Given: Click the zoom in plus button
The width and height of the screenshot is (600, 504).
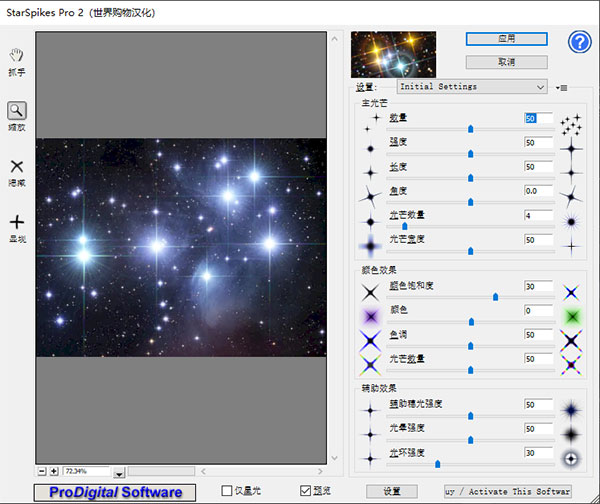Looking at the screenshot, I should pyautogui.click(x=54, y=470).
